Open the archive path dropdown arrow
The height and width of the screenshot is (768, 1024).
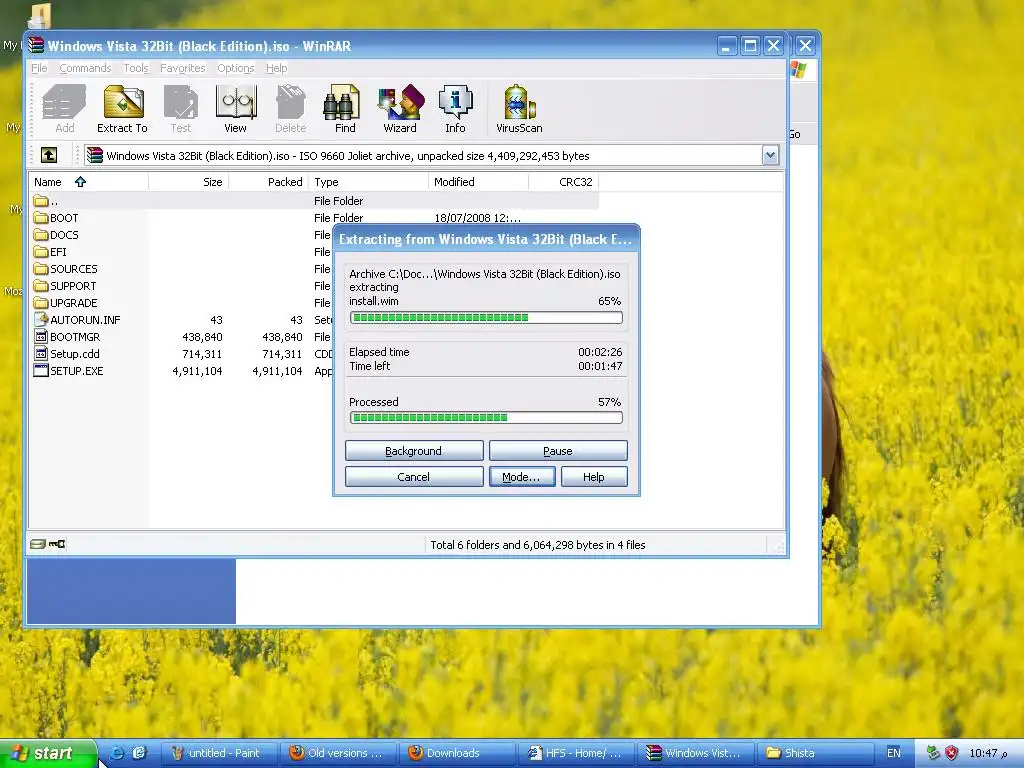770,155
